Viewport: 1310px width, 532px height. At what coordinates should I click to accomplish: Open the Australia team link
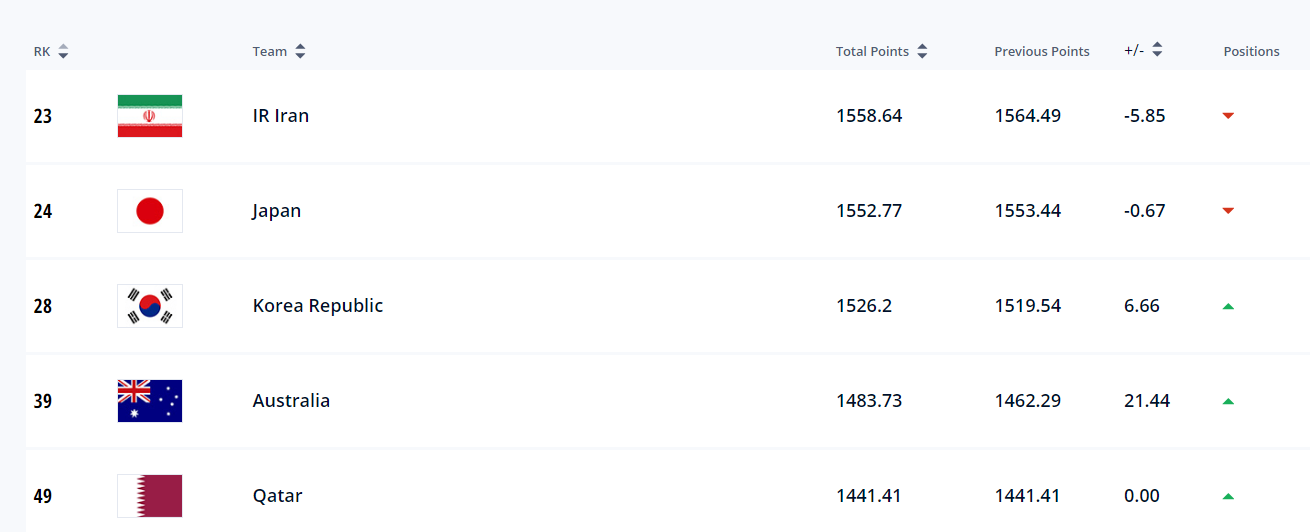[x=291, y=401]
